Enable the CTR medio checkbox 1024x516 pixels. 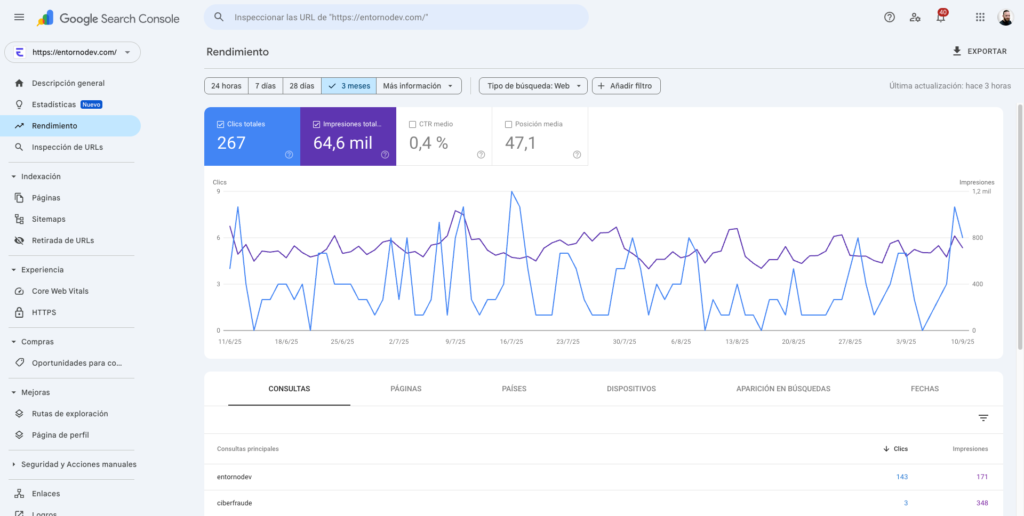click(413, 124)
